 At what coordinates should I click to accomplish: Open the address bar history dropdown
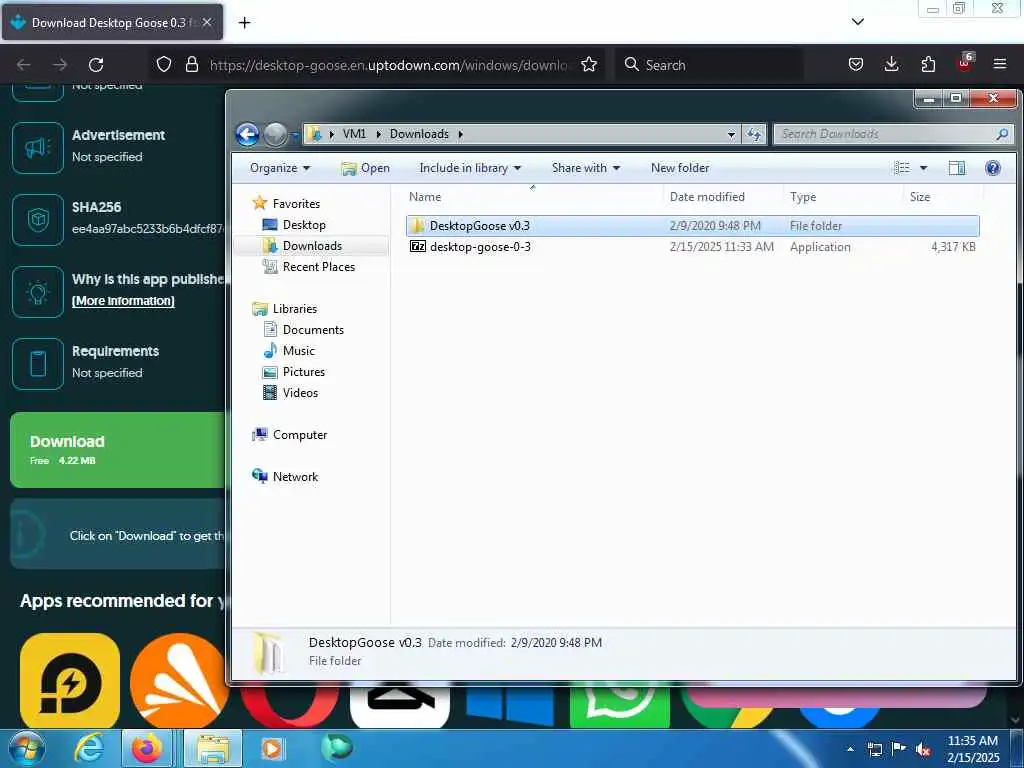click(731, 134)
